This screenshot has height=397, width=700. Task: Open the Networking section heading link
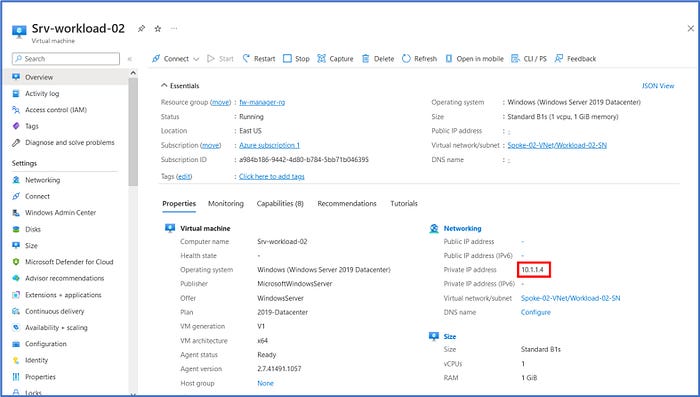462,228
